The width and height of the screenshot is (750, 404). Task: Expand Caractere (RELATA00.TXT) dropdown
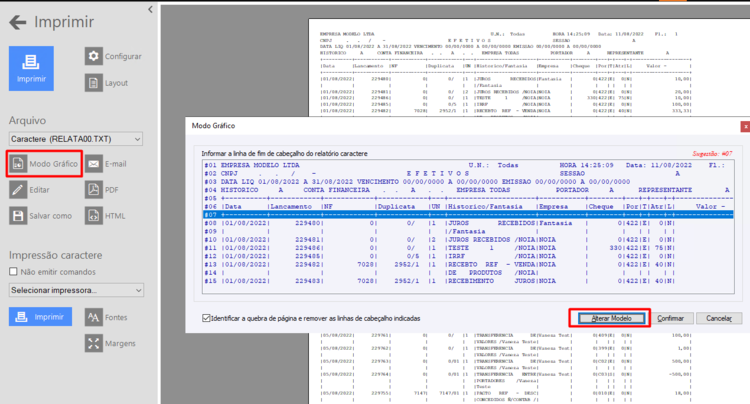coord(76,139)
